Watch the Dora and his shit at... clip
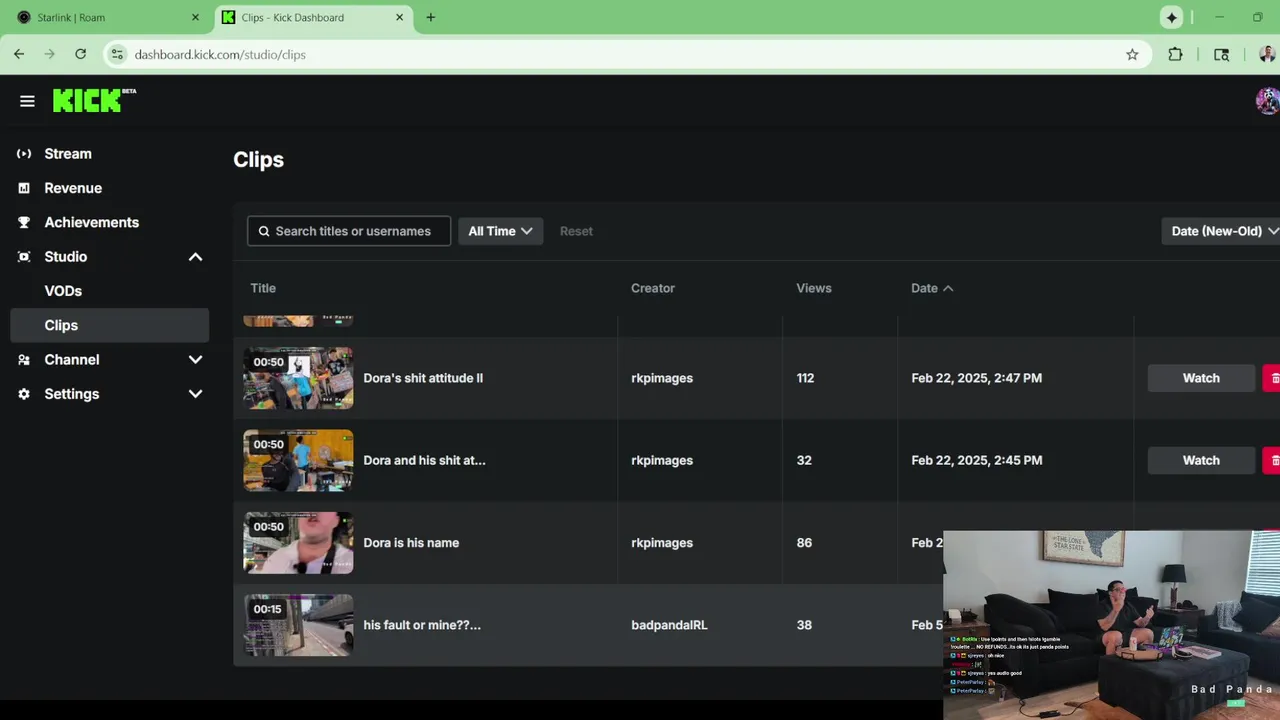The image size is (1280, 720). coord(1201,460)
